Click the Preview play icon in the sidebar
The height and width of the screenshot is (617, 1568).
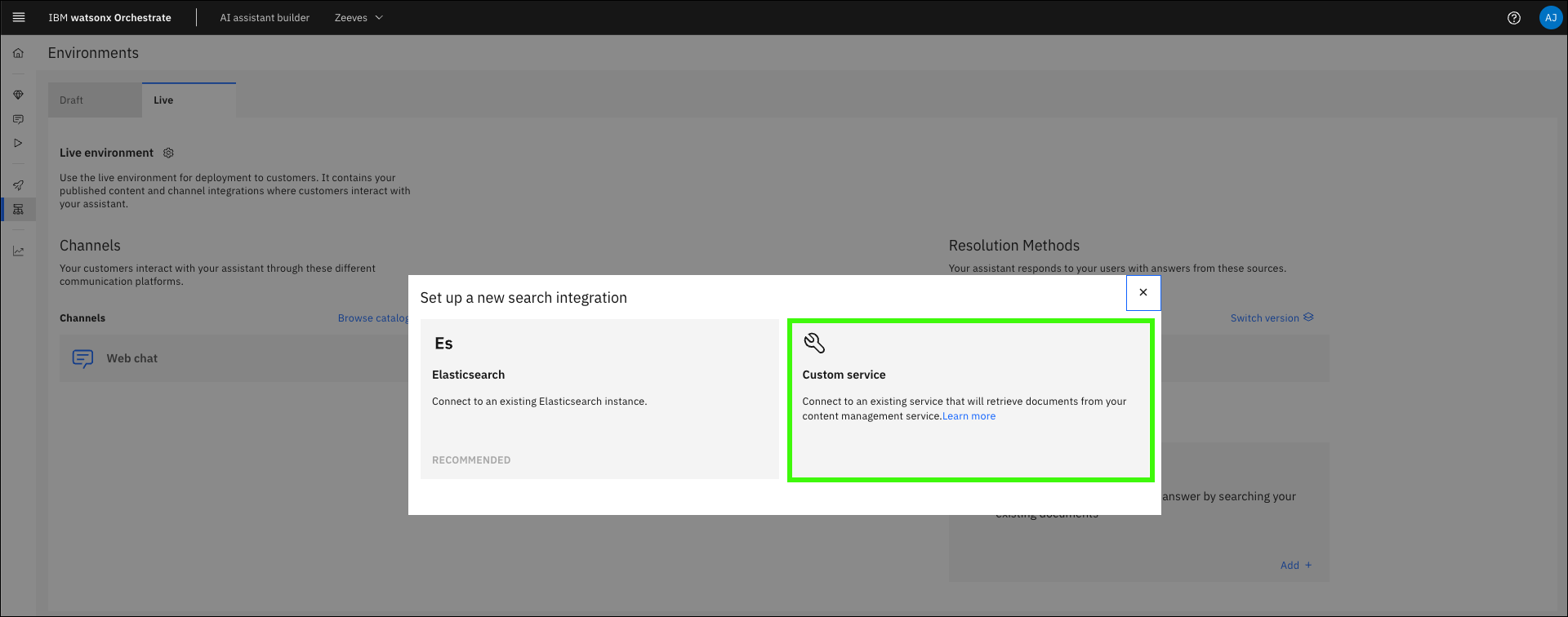(18, 143)
